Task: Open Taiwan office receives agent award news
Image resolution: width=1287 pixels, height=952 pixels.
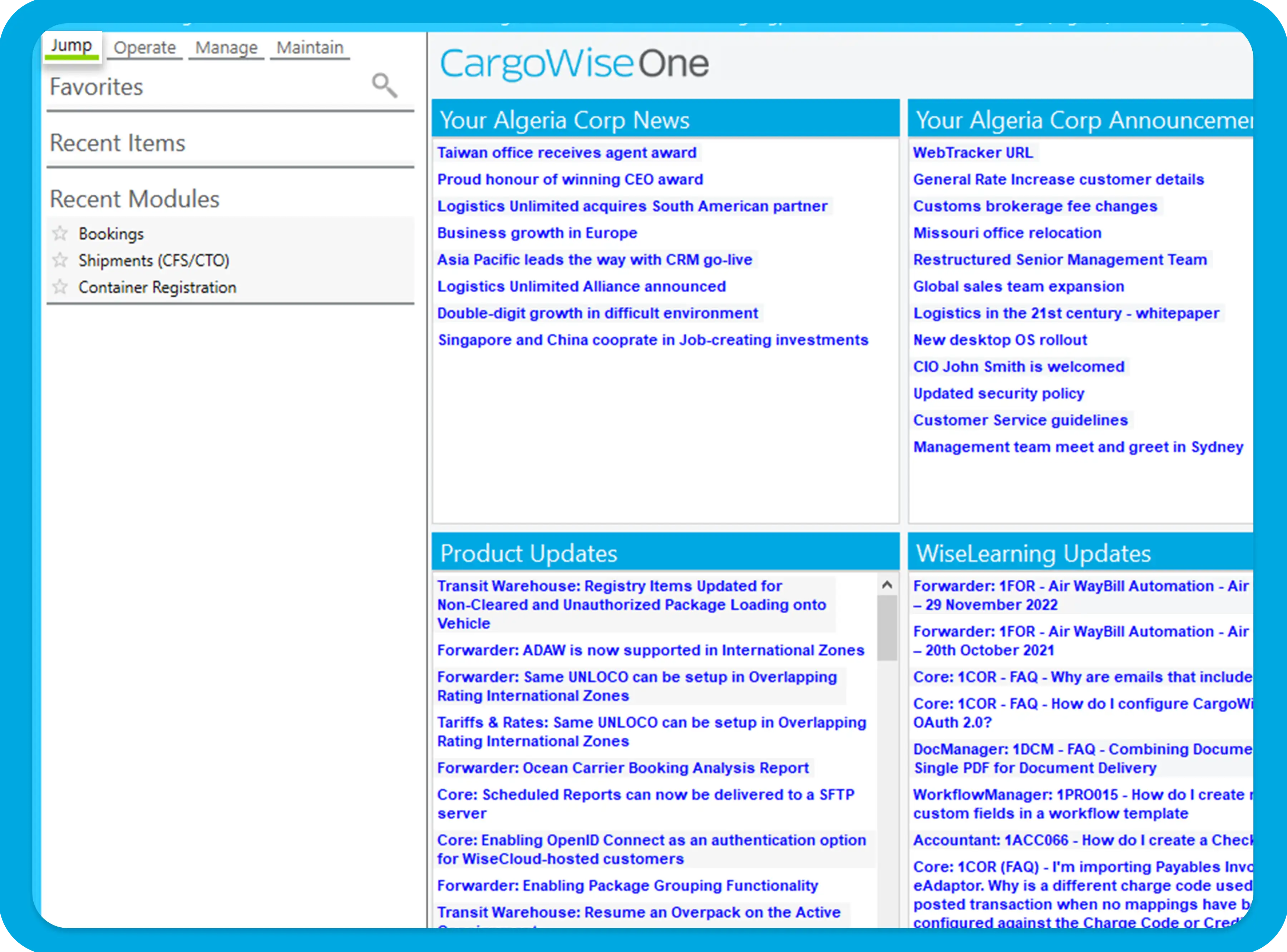Action: coord(567,153)
